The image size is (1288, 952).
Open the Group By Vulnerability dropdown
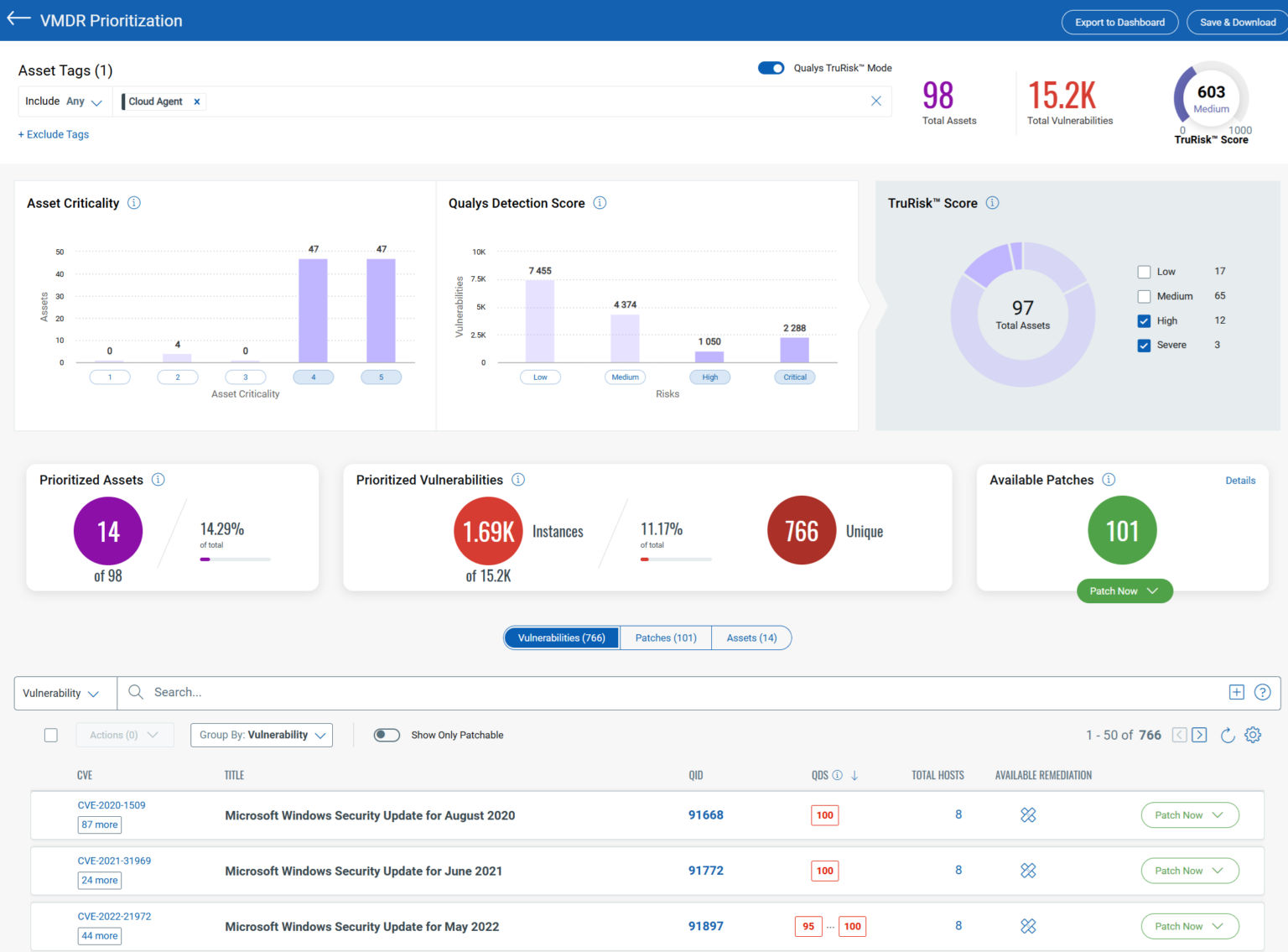coord(261,735)
